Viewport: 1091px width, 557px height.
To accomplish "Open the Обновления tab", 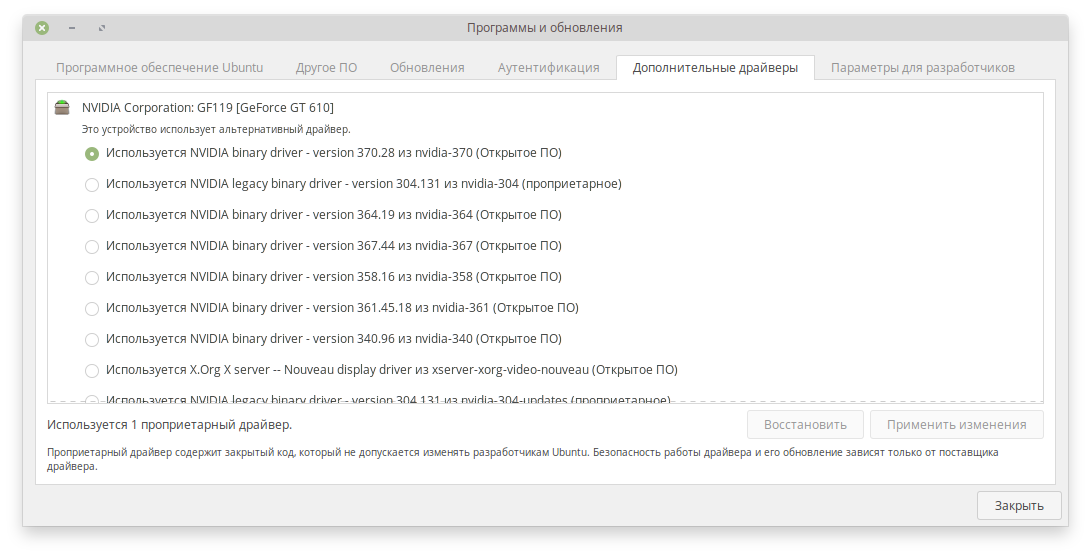I will (427, 67).
